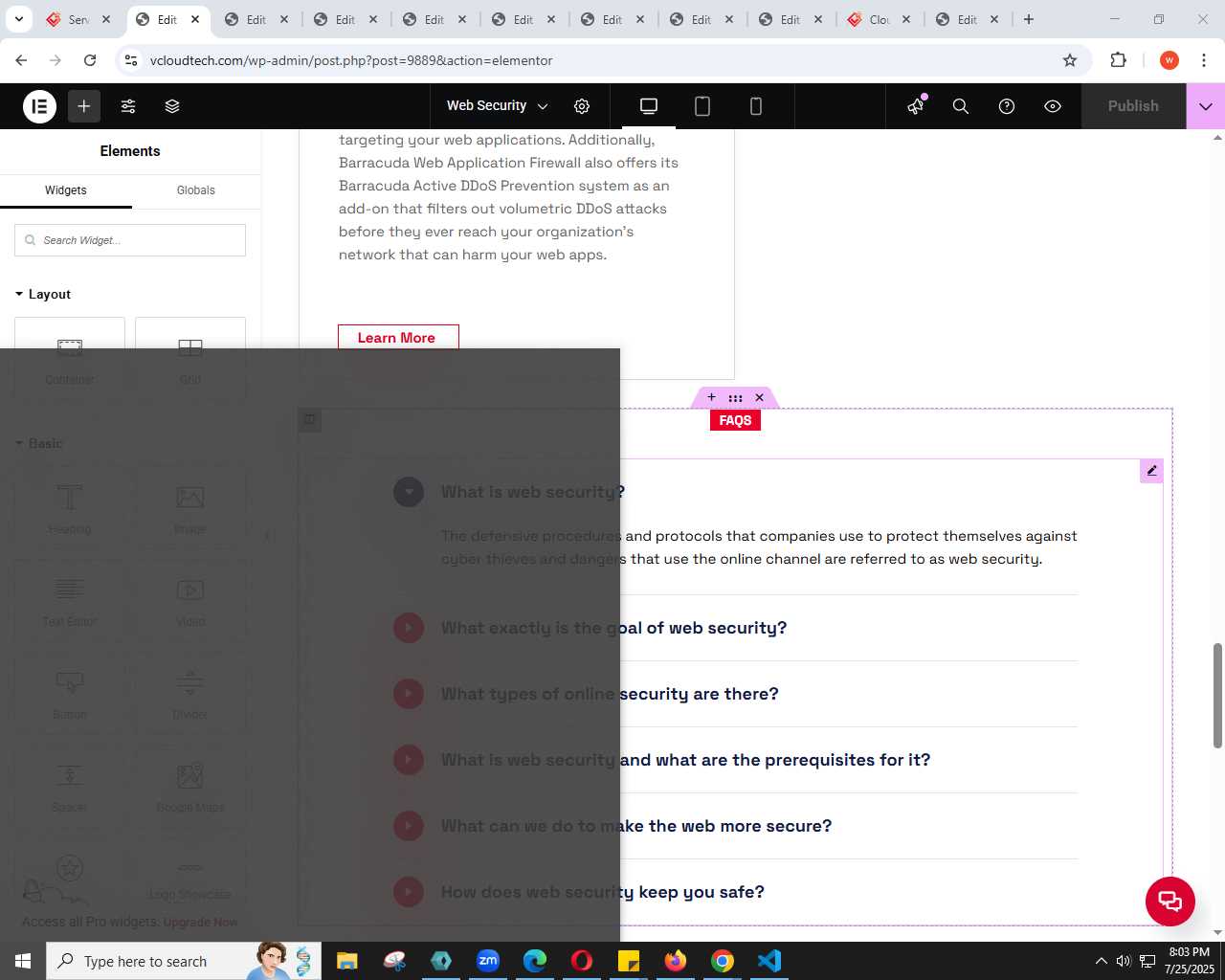This screenshot has height=980, width=1225.
Task: Open the browser tab search dropdown
Action: 18,19
